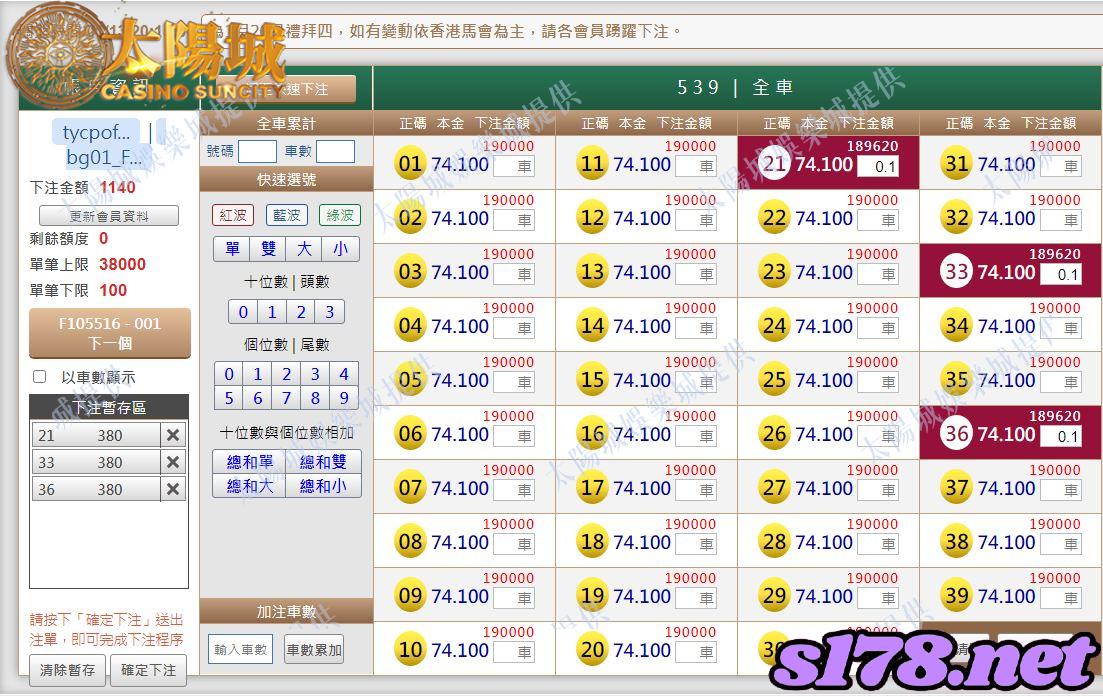Select yellow ball number 29
The width and height of the screenshot is (1103, 696).
(x=774, y=595)
